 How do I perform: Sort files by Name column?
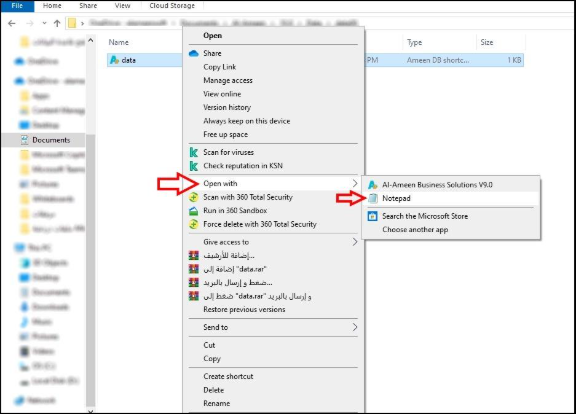pyautogui.click(x=118, y=42)
